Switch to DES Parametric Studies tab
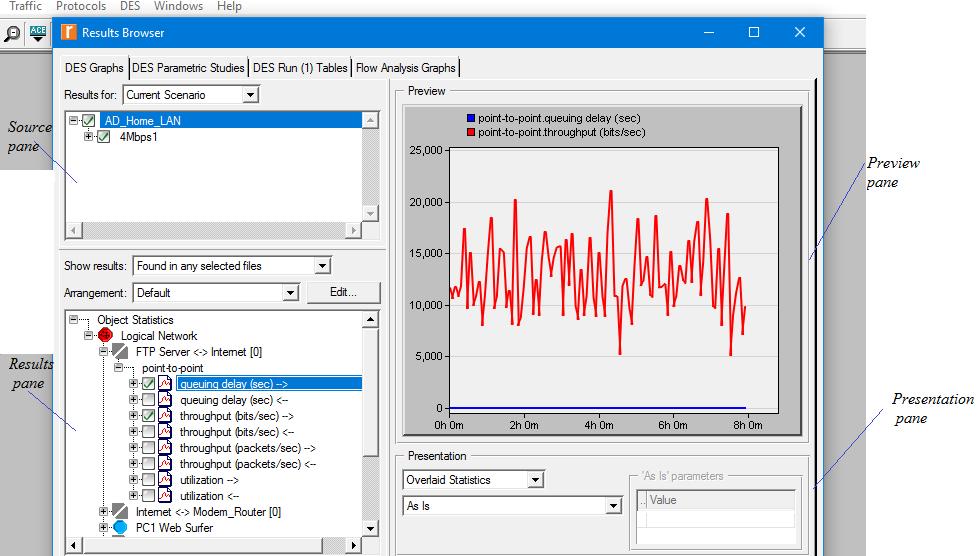 tap(188, 67)
